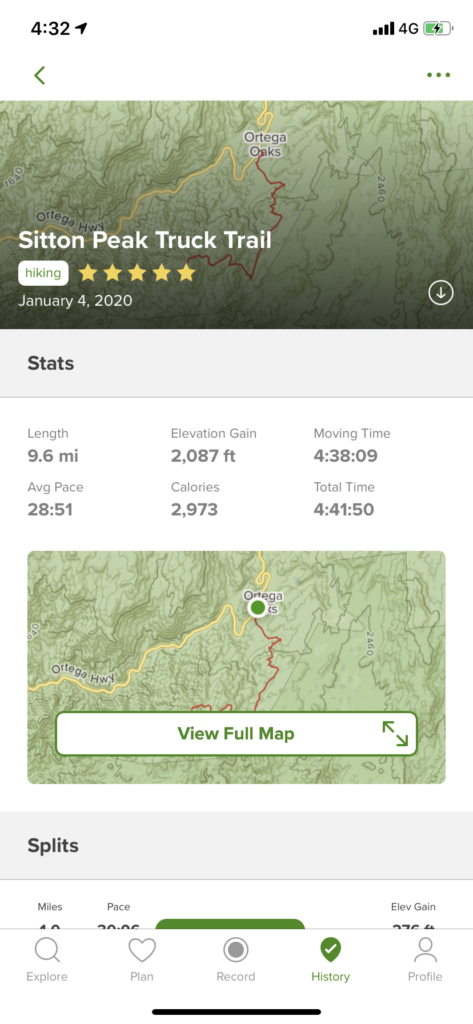Tap the Sitton Peak Truck Trail title

coord(144,240)
